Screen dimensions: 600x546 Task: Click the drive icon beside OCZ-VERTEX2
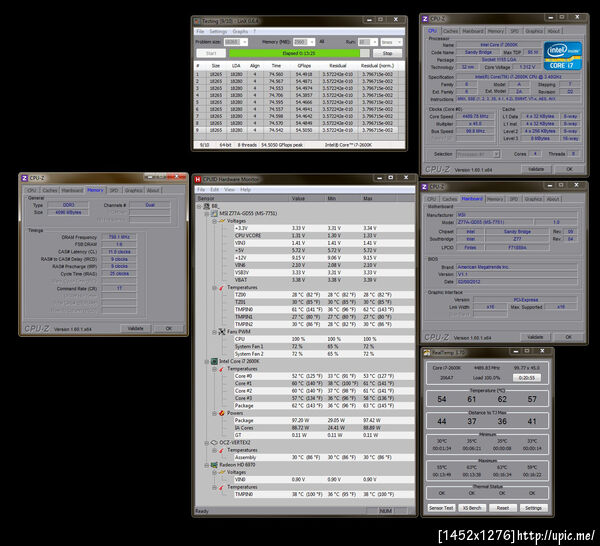coord(214,443)
